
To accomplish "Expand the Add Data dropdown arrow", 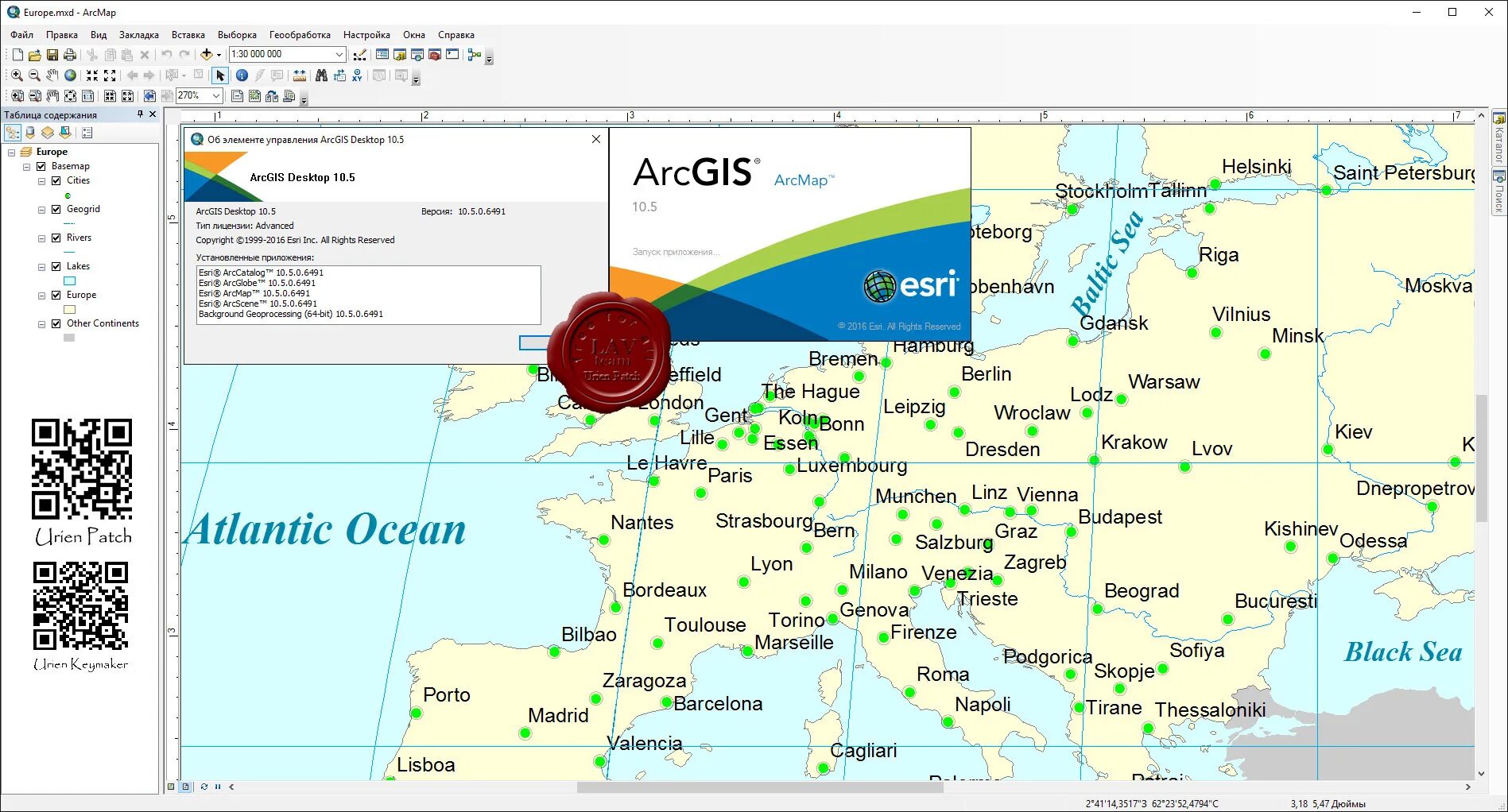I will [x=219, y=55].
